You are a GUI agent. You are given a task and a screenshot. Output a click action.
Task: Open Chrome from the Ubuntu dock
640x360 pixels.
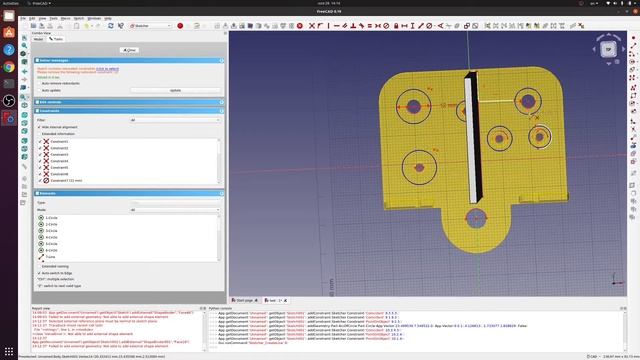point(9,67)
